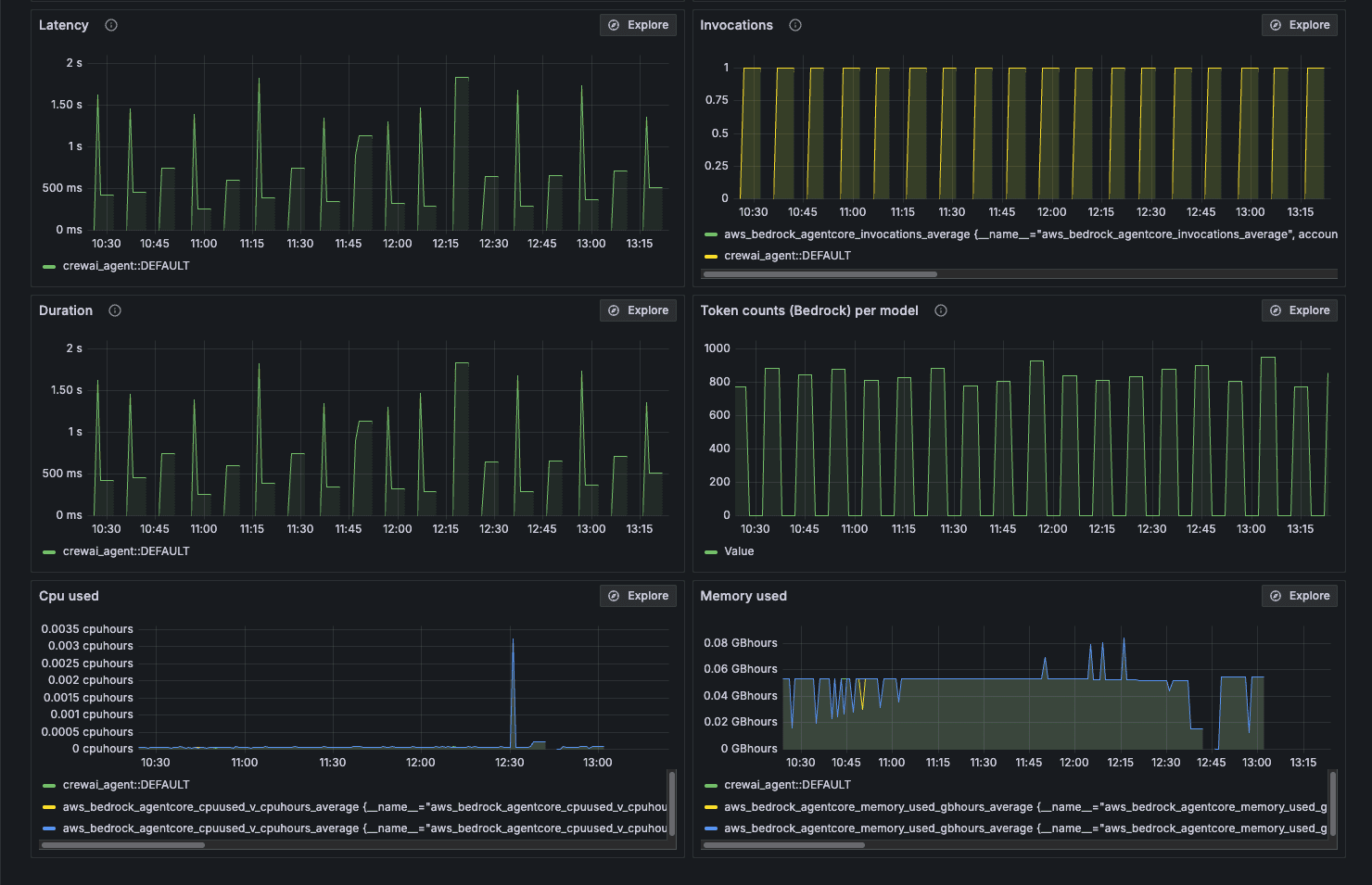Toggle the yellow aws_bedrock_agentcore_memory_used series label
The height and width of the screenshot is (885, 1372).
pos(1025,807)
